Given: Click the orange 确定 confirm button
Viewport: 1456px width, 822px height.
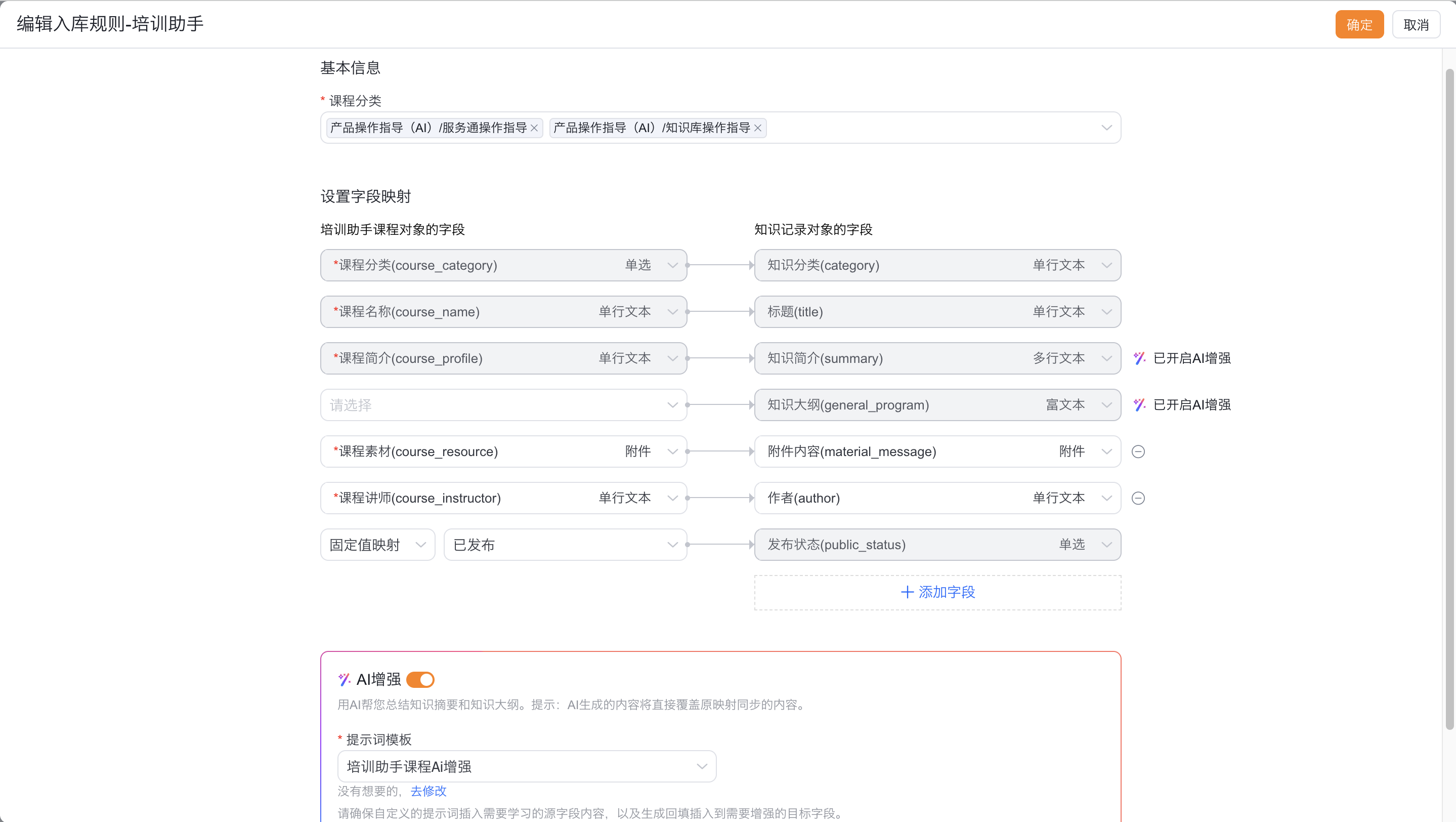Looking at the screenshot, I should [1359, 24].
